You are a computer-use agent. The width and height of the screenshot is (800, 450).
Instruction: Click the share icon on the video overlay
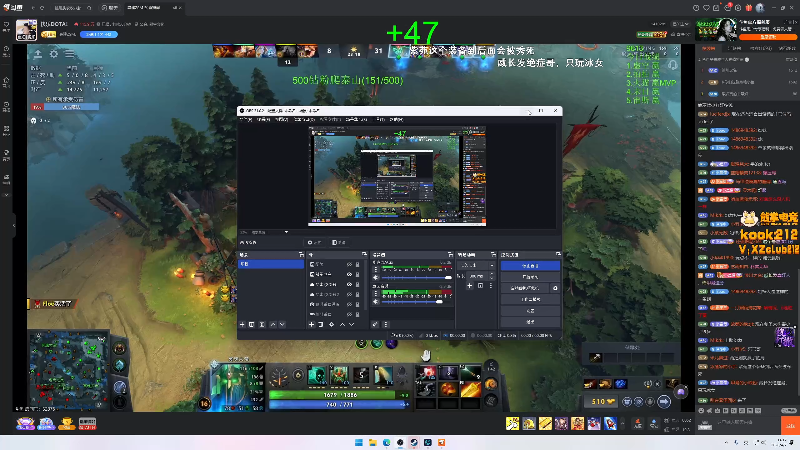(38, 54)
